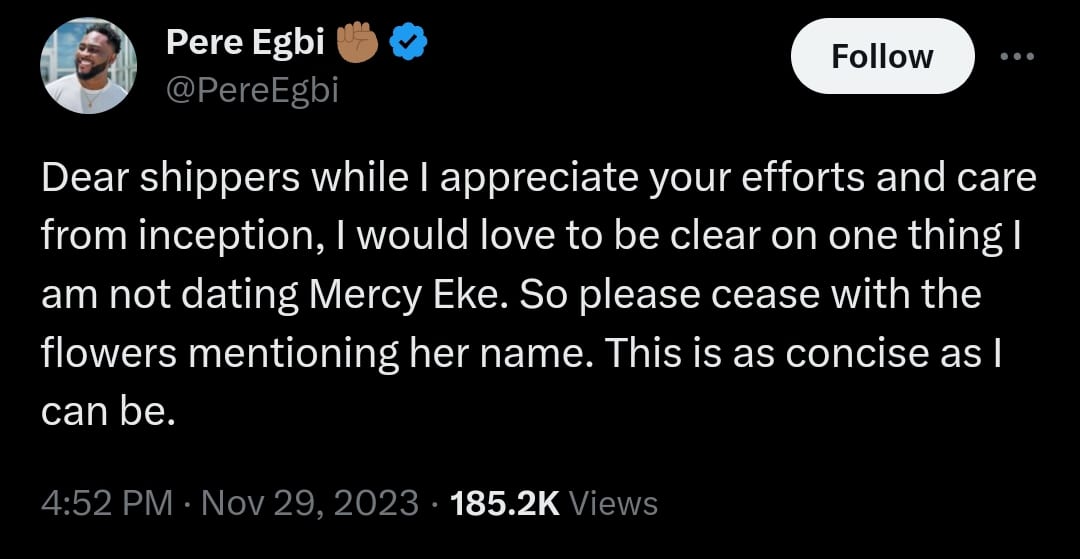Click the 185.2K view count
The image size is (1080, 559).
505,502
